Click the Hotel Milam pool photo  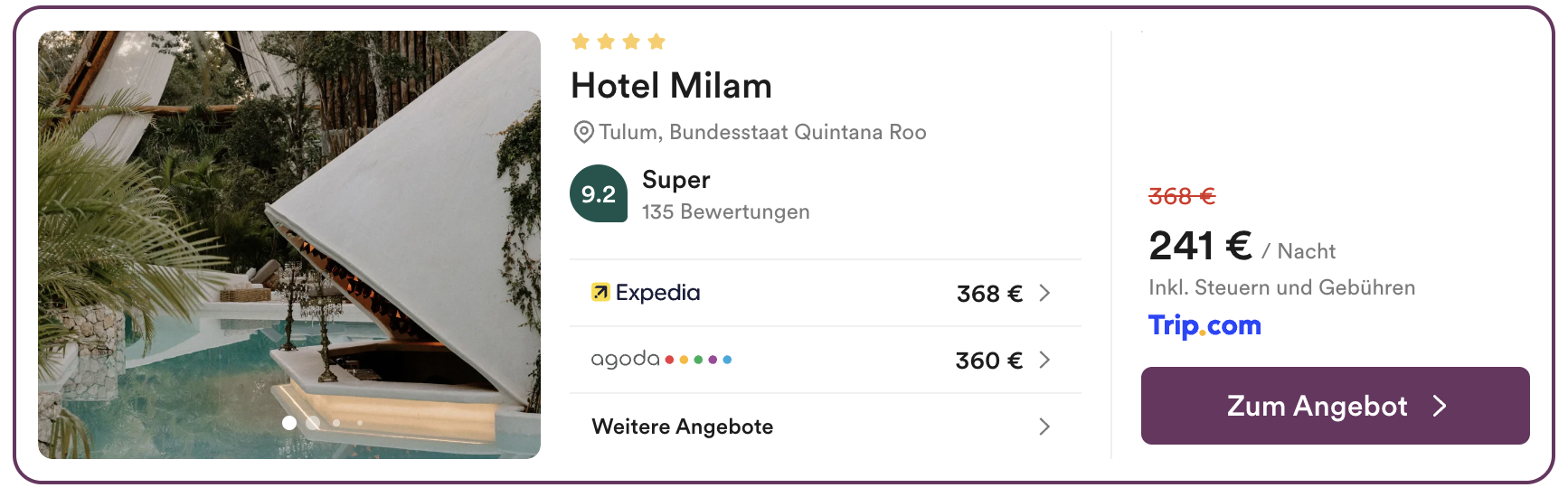click(x=289, y=245)
